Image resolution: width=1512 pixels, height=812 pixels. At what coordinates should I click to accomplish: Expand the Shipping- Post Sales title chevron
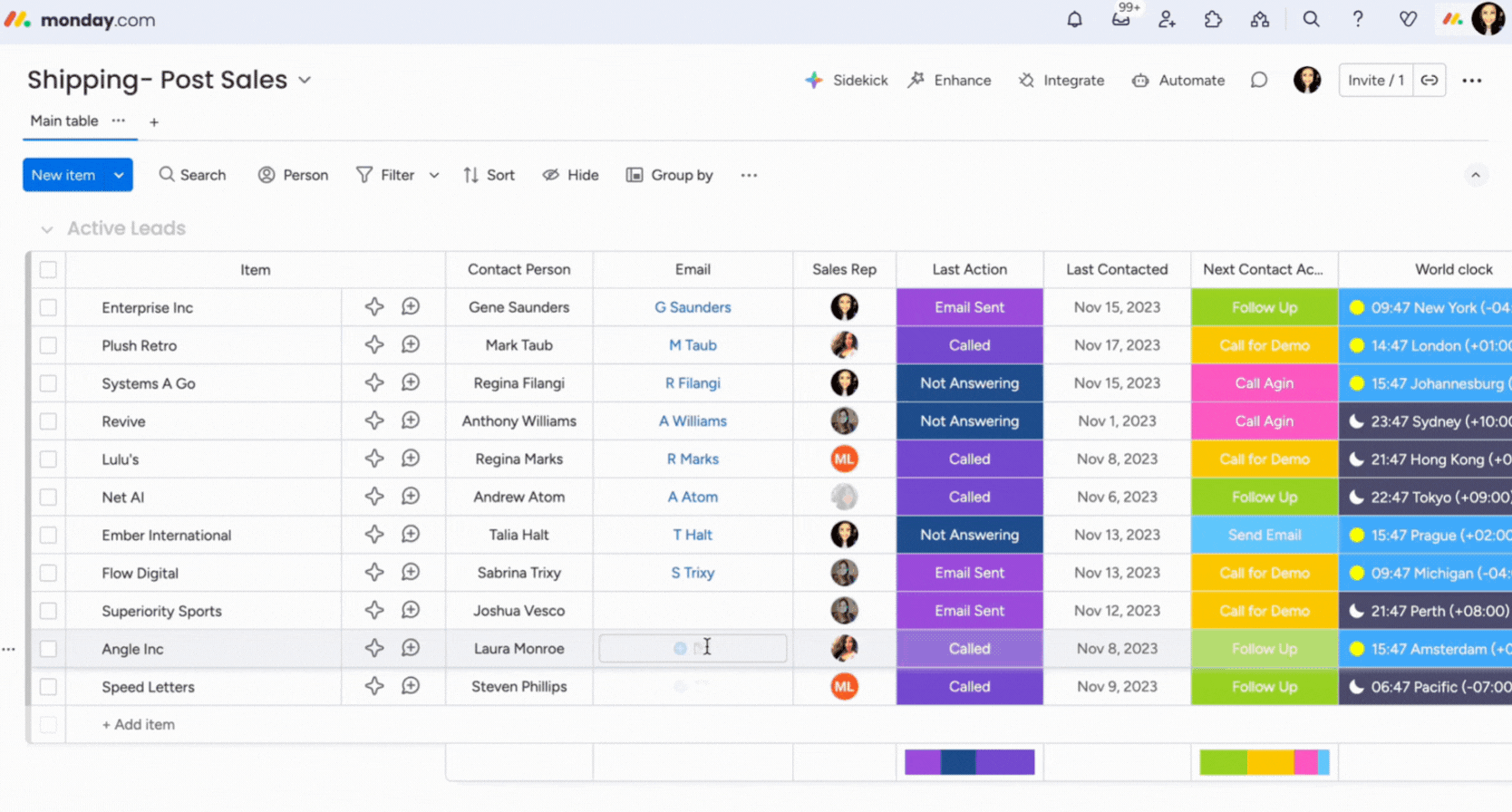pyautogui.click(x=305, y=80)
